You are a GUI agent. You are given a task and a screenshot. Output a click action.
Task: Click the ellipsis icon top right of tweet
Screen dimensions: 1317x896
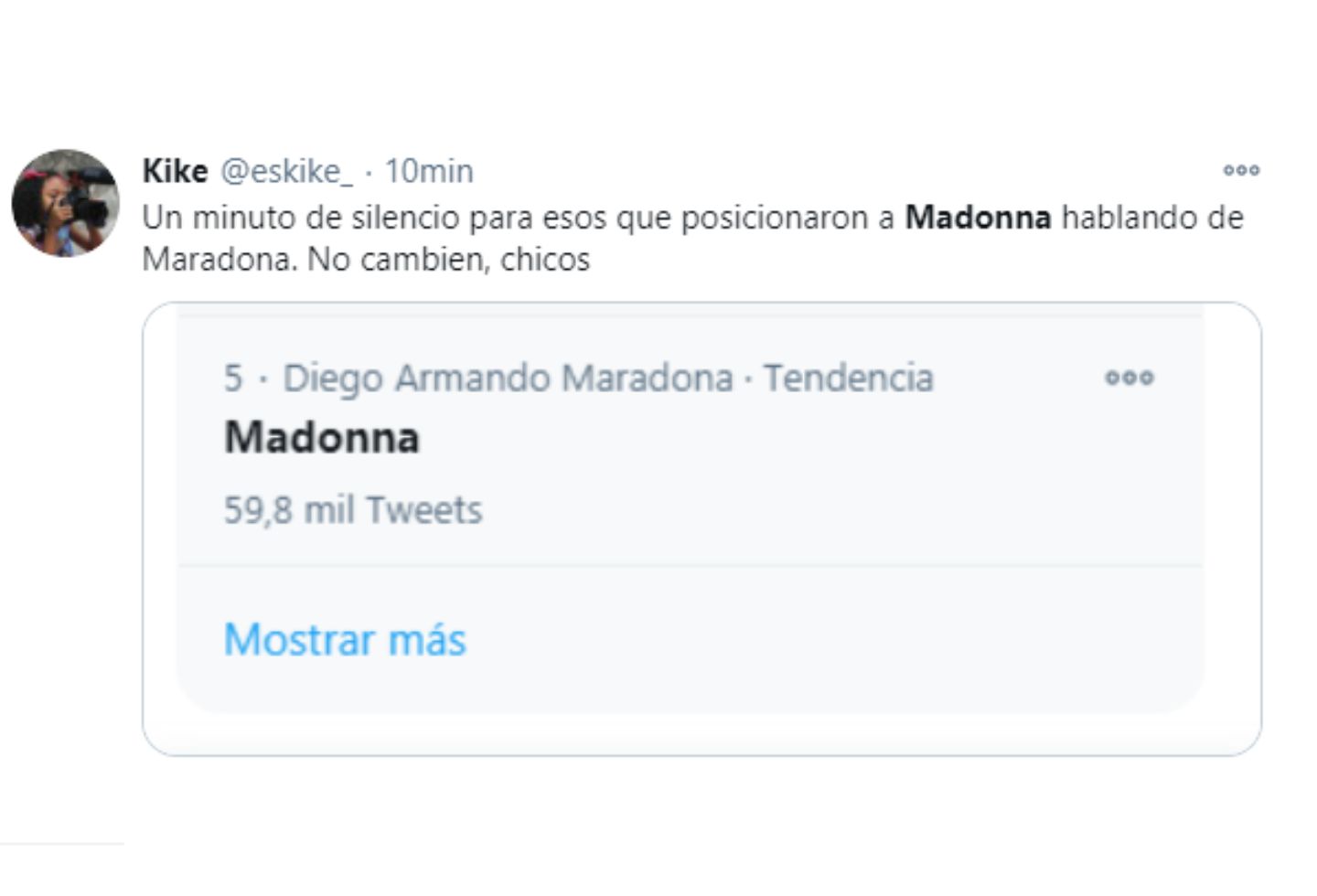point(1241,170)
